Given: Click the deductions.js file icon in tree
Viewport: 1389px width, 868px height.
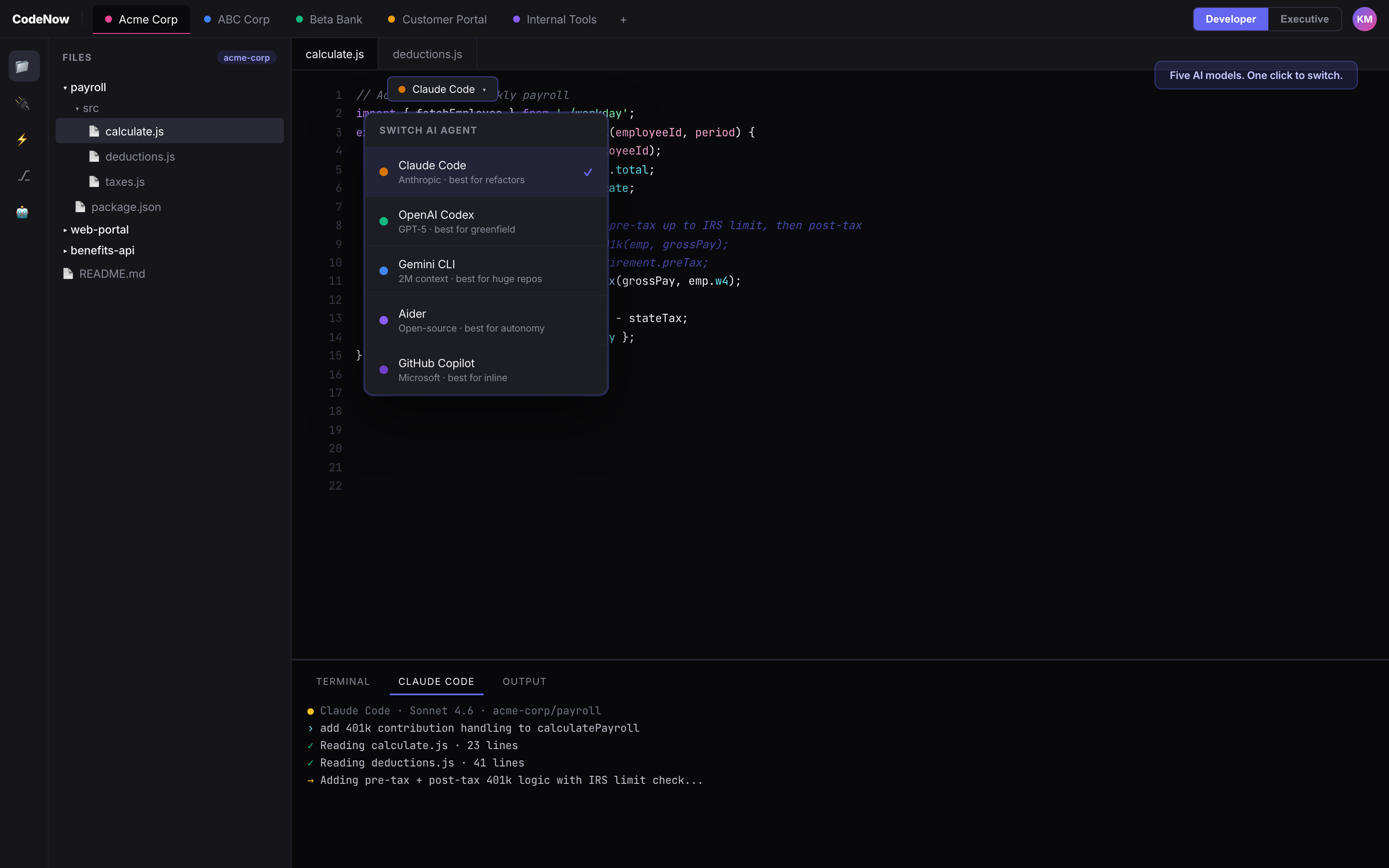Looking at the screenshot, I should click(x=94, y=156).
